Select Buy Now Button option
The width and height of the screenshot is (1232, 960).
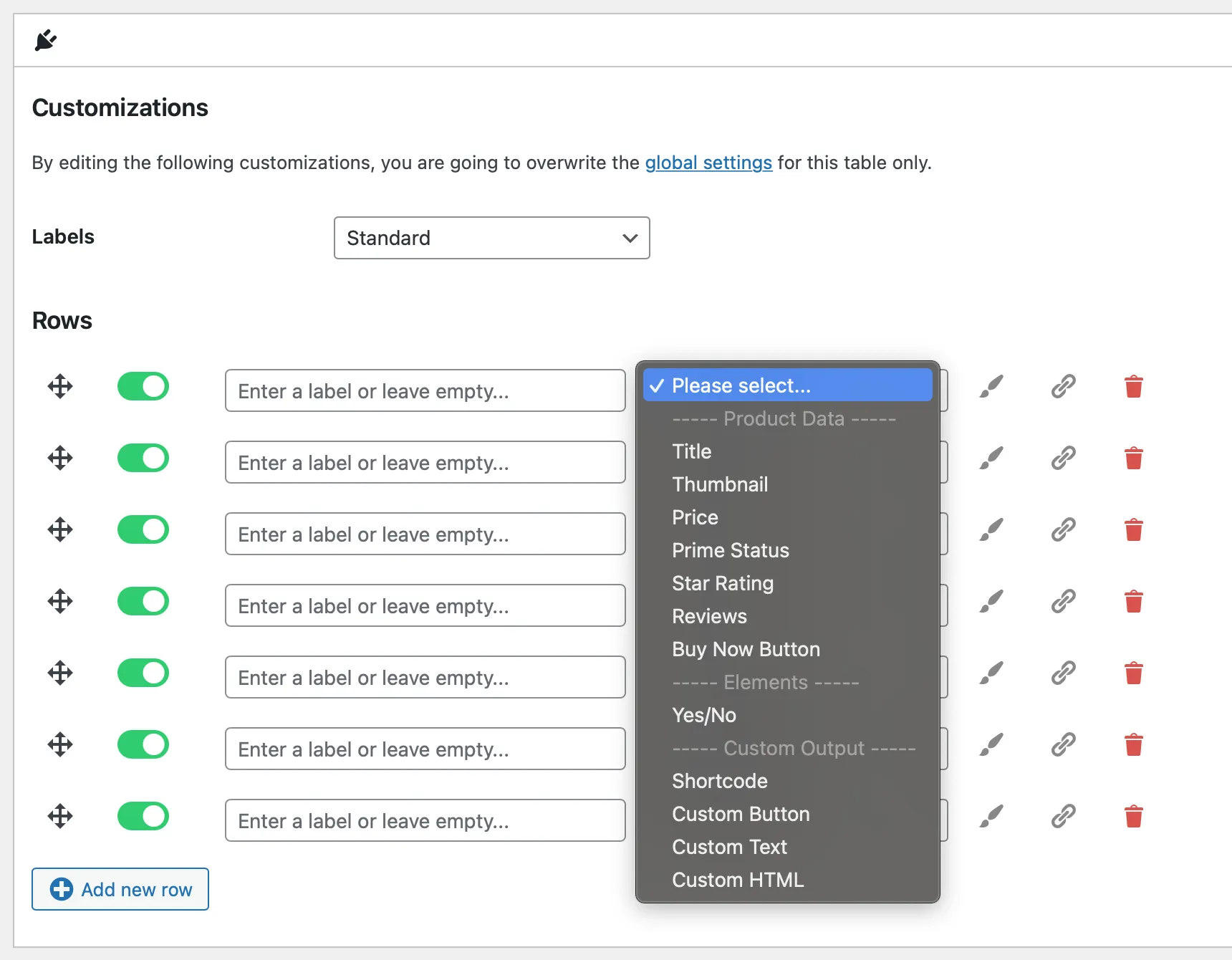point(746,649)
